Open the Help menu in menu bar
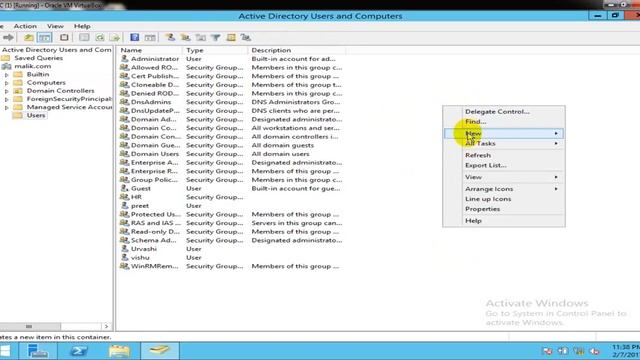This screenshot has width=640, height=360. click(82, 26)
